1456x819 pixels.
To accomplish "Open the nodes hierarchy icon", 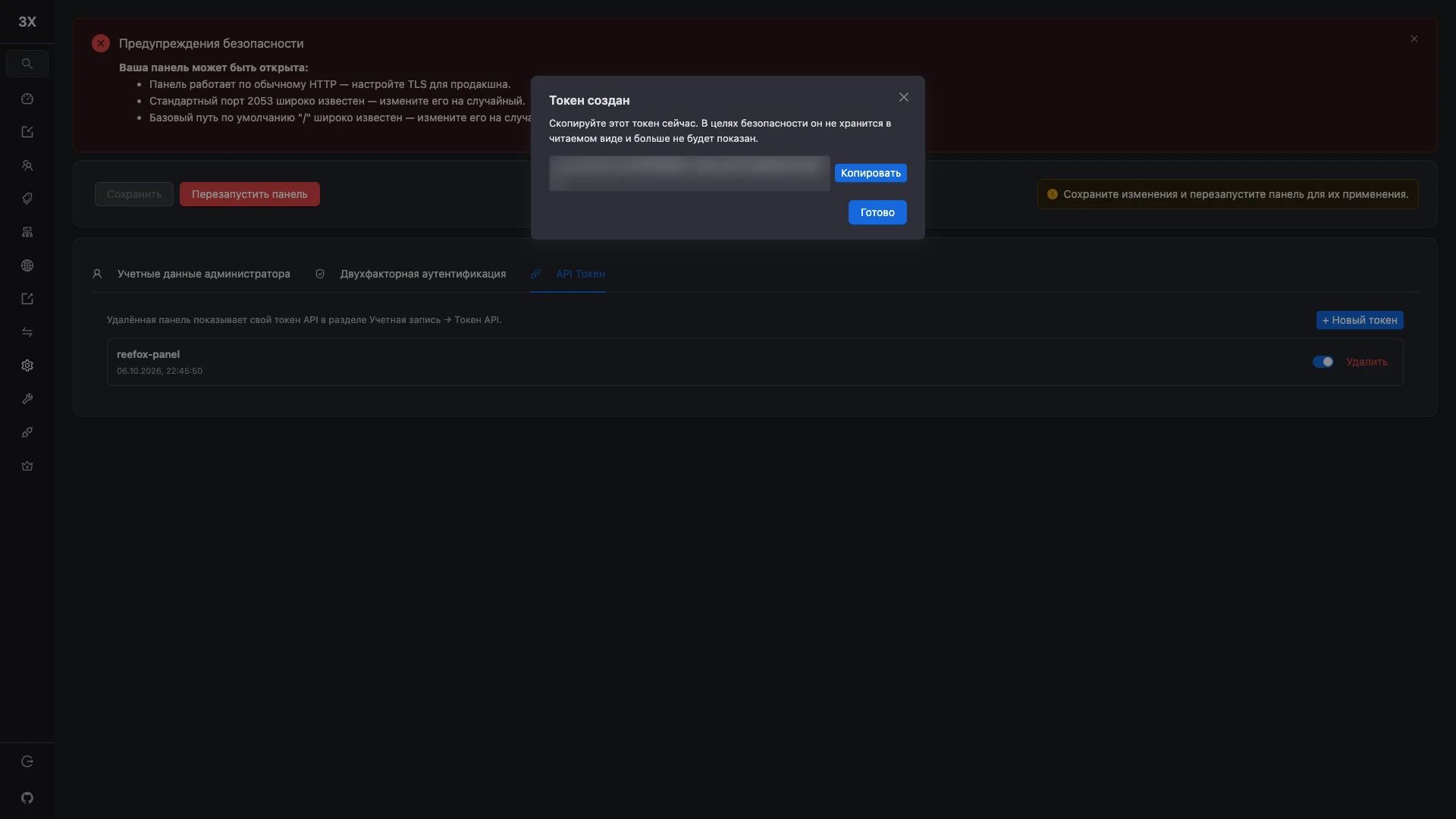I will coord(27,232).
